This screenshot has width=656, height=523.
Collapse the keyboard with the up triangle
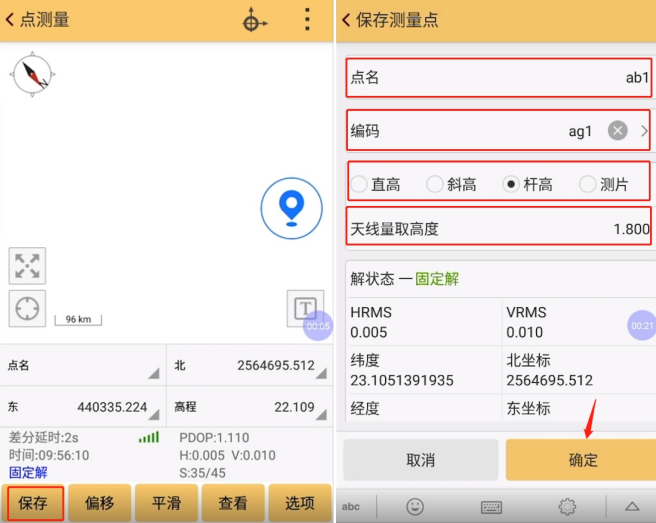[x=632, y=506]
